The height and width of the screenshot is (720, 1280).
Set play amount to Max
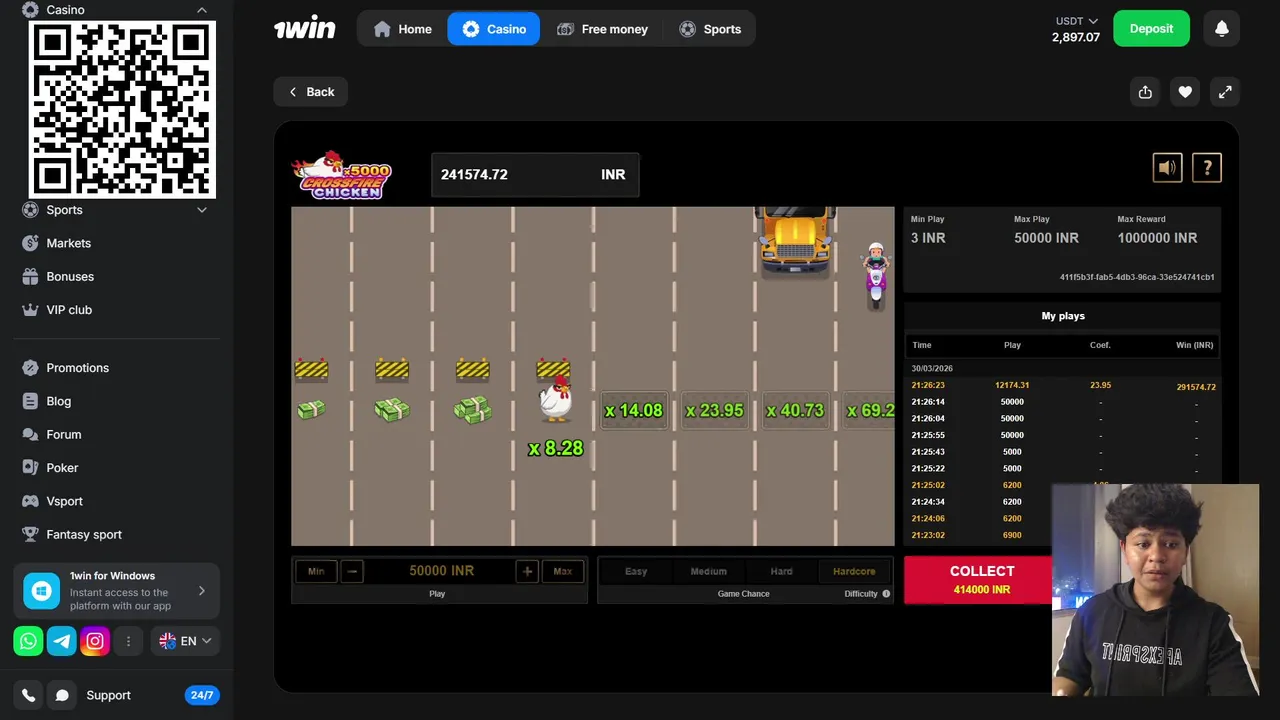(x=563, y=571)
